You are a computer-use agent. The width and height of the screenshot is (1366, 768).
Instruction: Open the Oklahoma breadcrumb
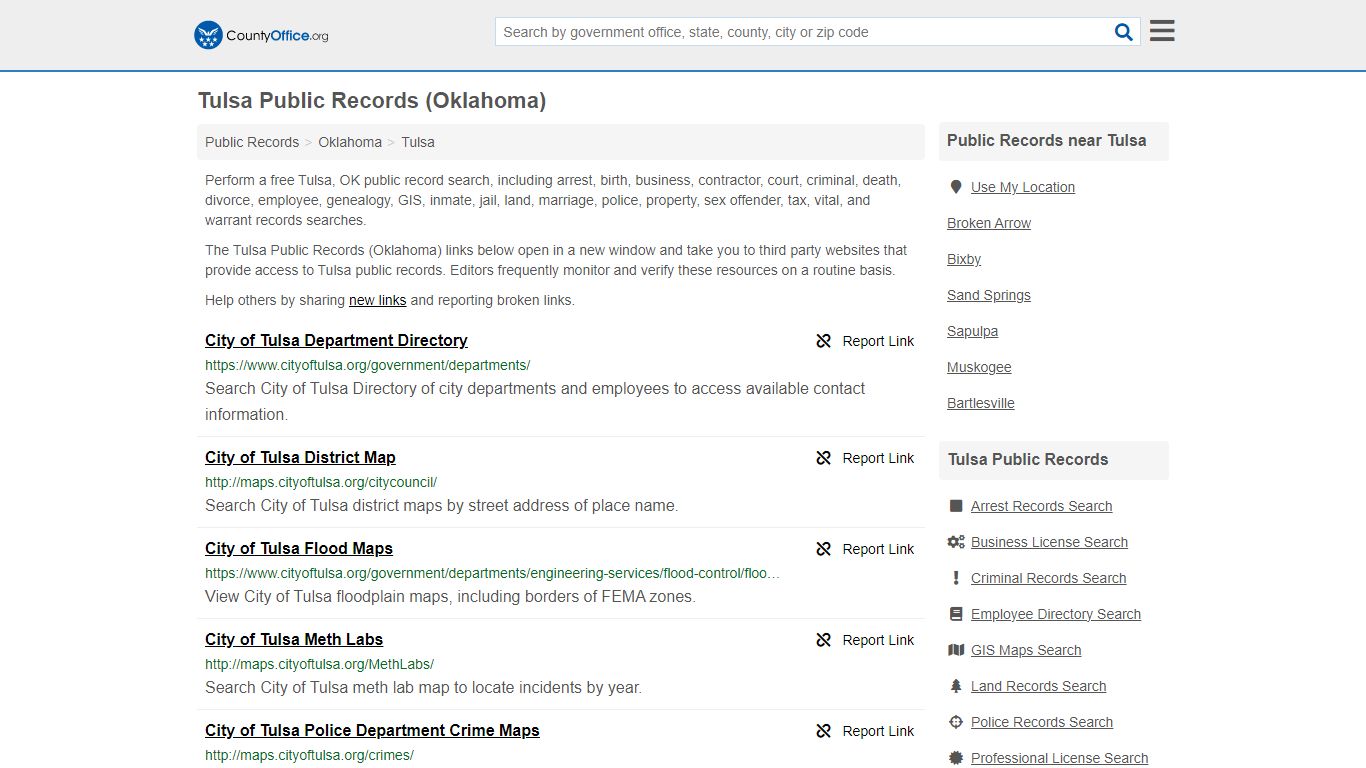(350, 142)
